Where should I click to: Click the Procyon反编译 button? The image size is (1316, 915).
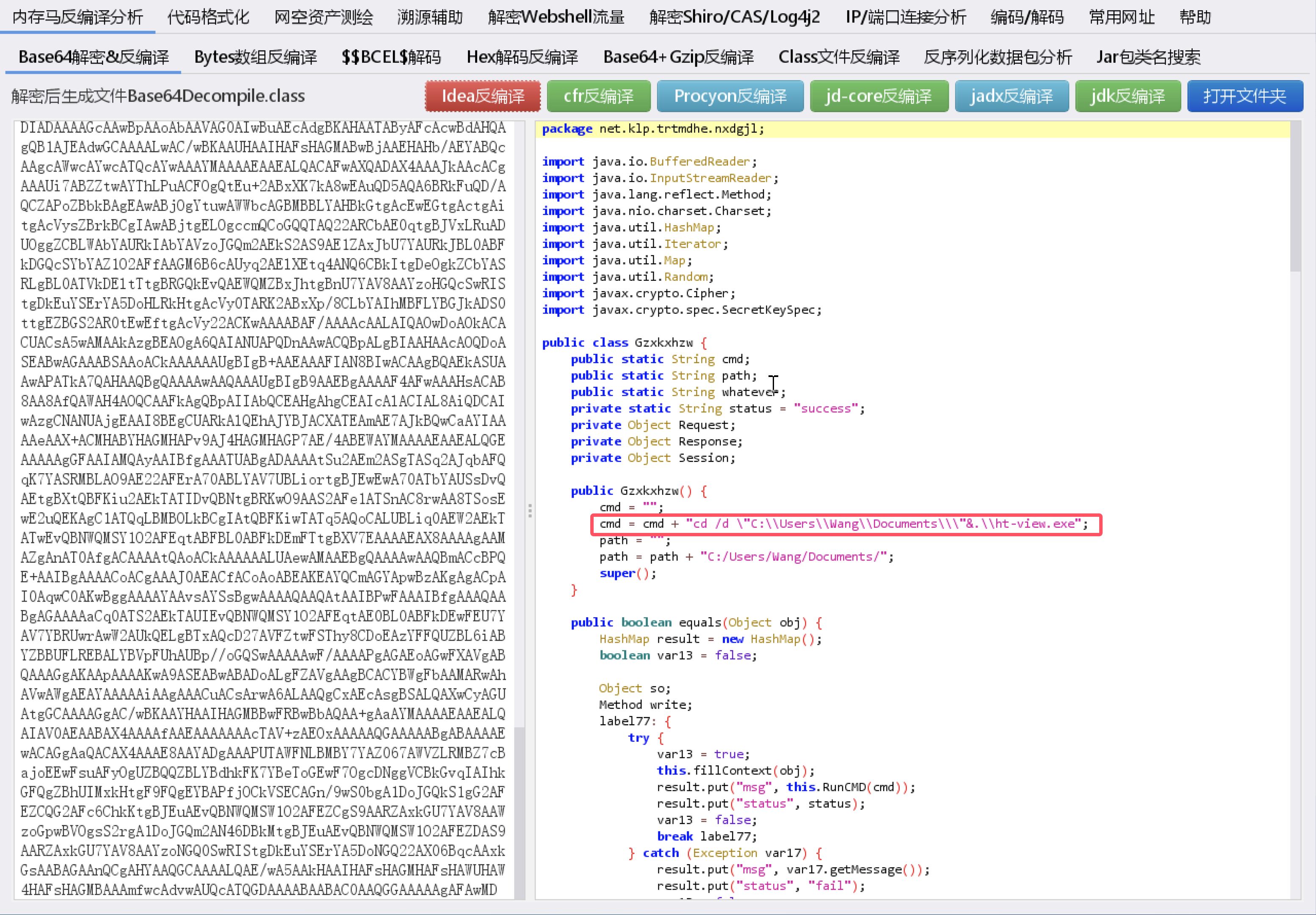pyautogui.click(x=730, y=96)
